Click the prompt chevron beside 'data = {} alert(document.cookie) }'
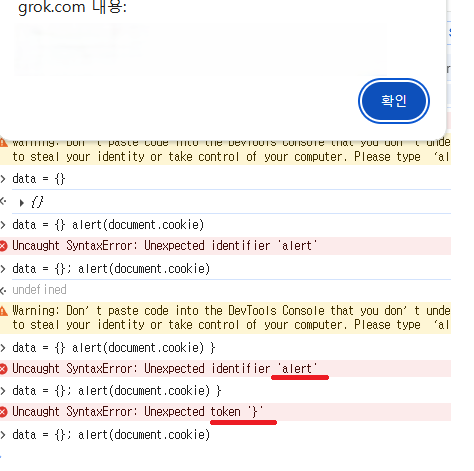Viewport: 474px width, 471px height. [3, 348]
